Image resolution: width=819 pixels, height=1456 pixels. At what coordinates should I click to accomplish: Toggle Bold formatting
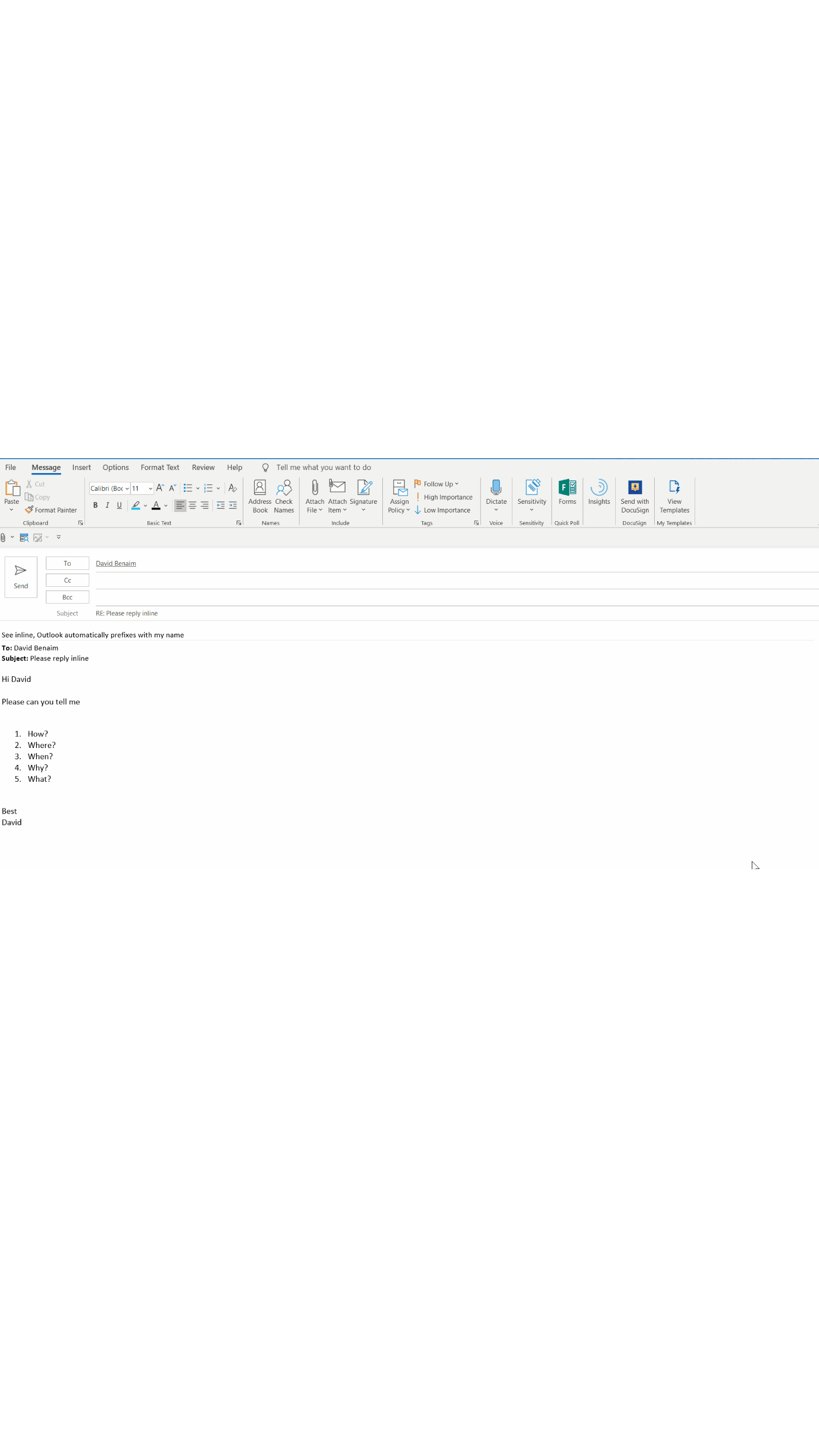coord(95,505)
